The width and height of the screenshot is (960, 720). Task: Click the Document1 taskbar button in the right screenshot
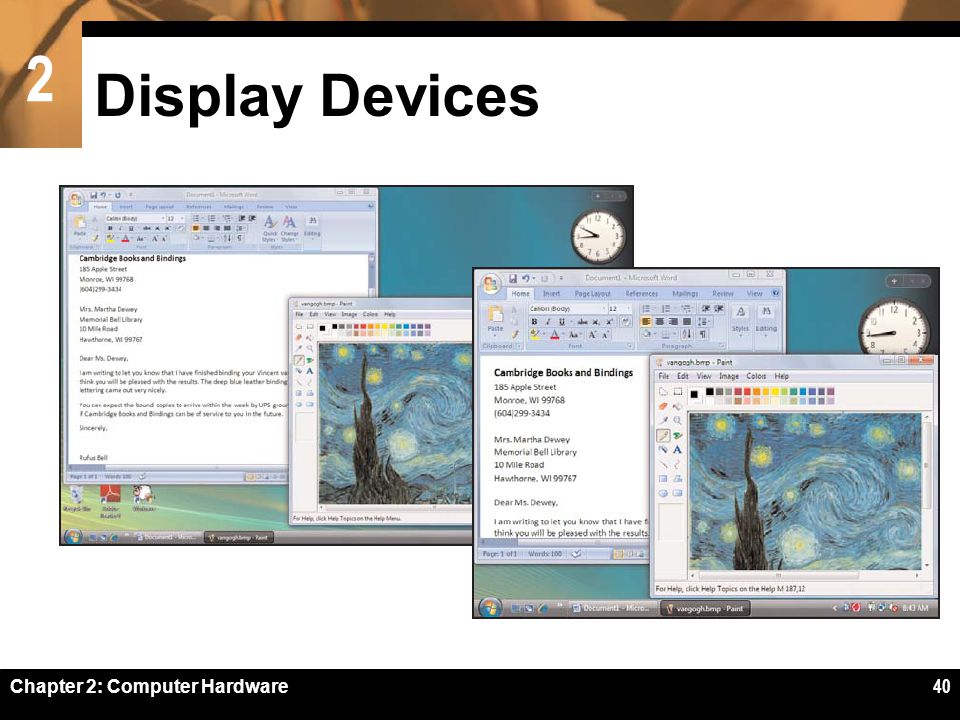click(x=612, y=608)
